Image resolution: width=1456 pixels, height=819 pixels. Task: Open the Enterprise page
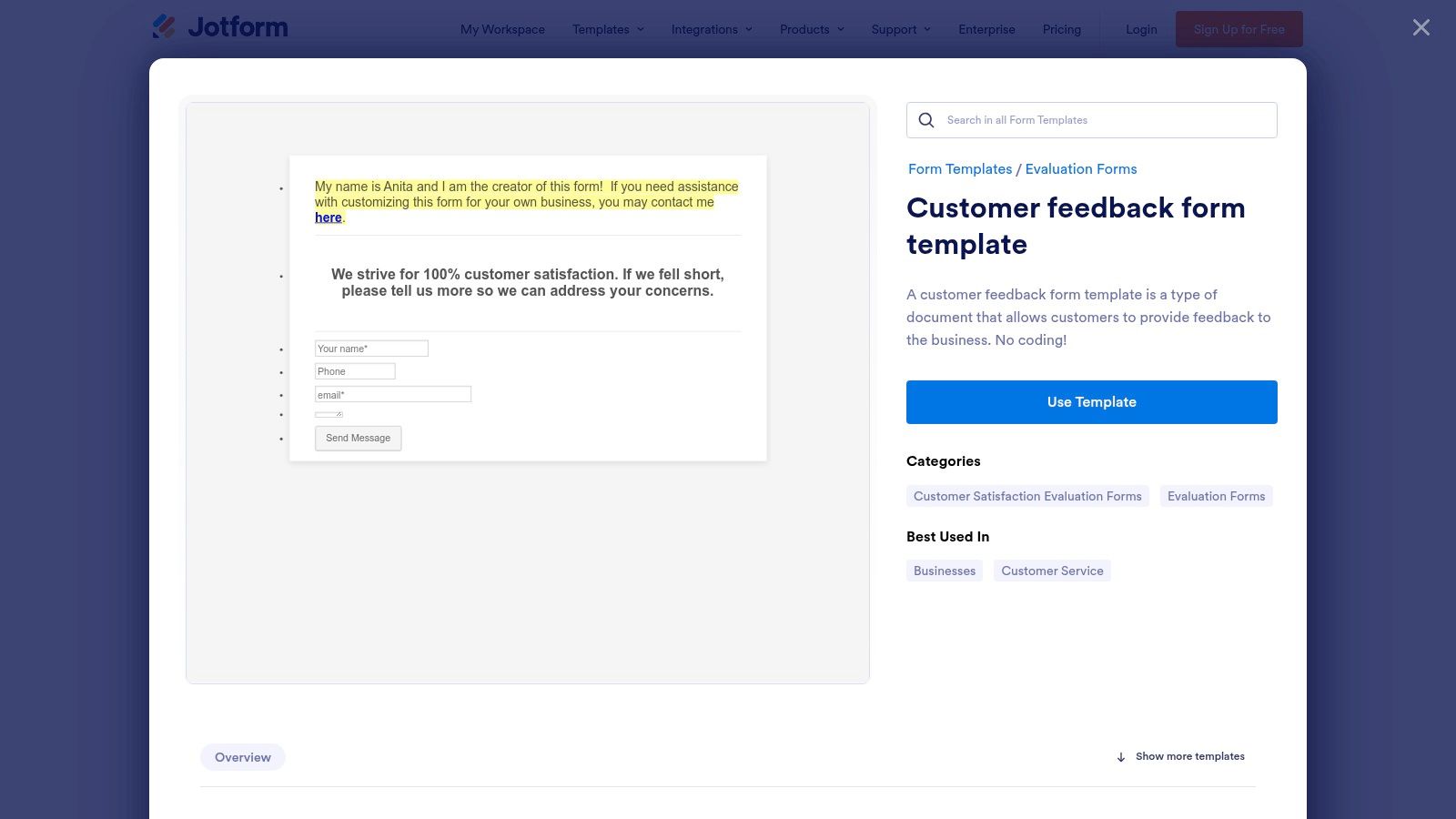pyautogui.click(x=986, y=29)
